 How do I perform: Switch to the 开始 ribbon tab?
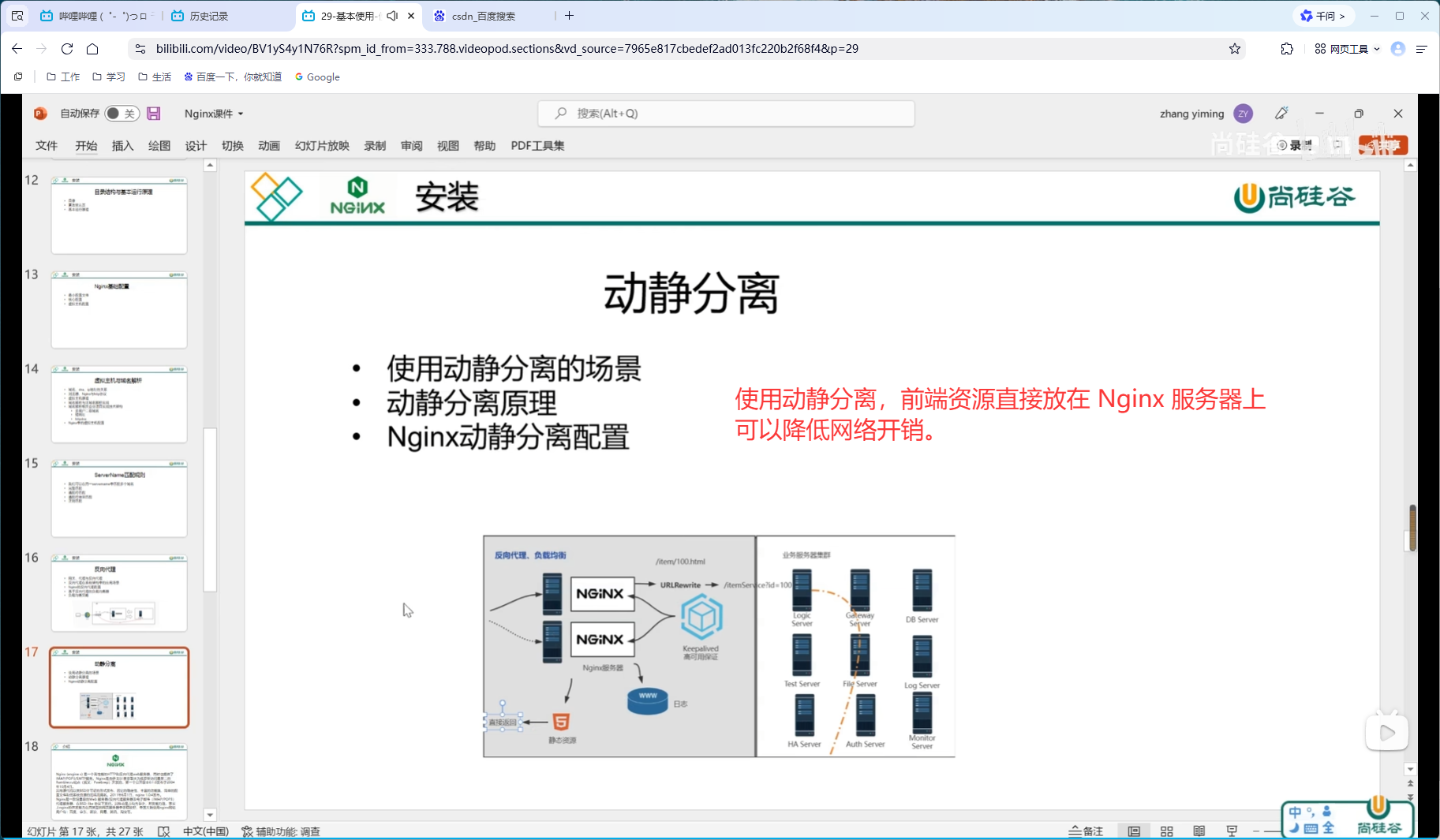[86, 146]
